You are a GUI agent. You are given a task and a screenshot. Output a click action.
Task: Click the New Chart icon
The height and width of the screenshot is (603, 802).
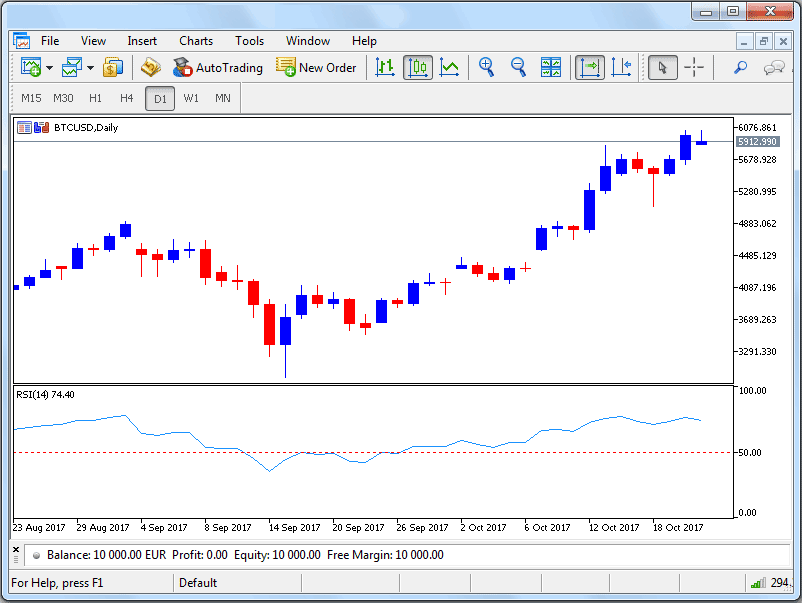pyautogui.click(x=30, y=68)
